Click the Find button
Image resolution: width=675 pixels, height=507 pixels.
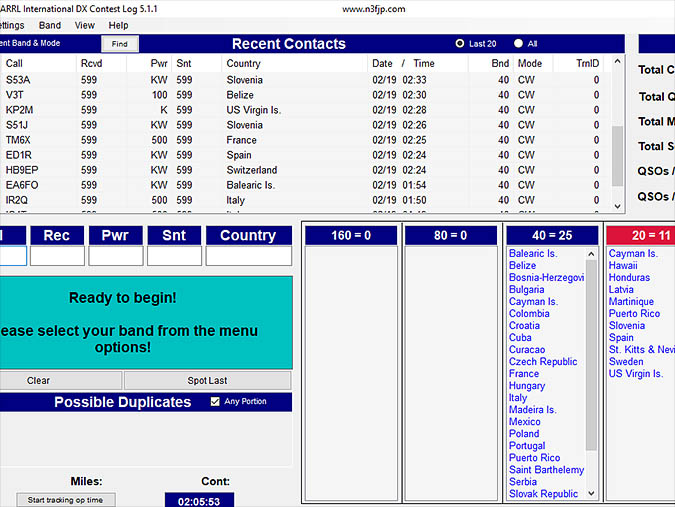coord(120,44)
